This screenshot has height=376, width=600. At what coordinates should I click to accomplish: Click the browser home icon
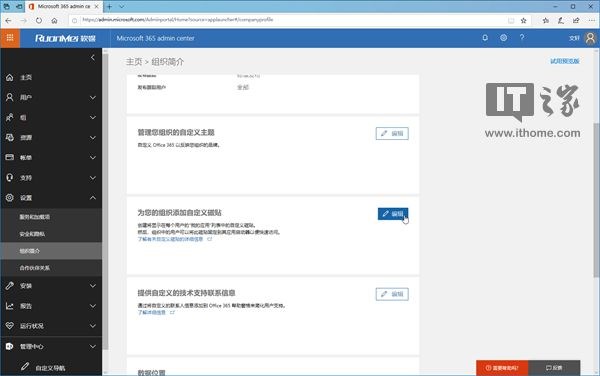pos(54,20)
